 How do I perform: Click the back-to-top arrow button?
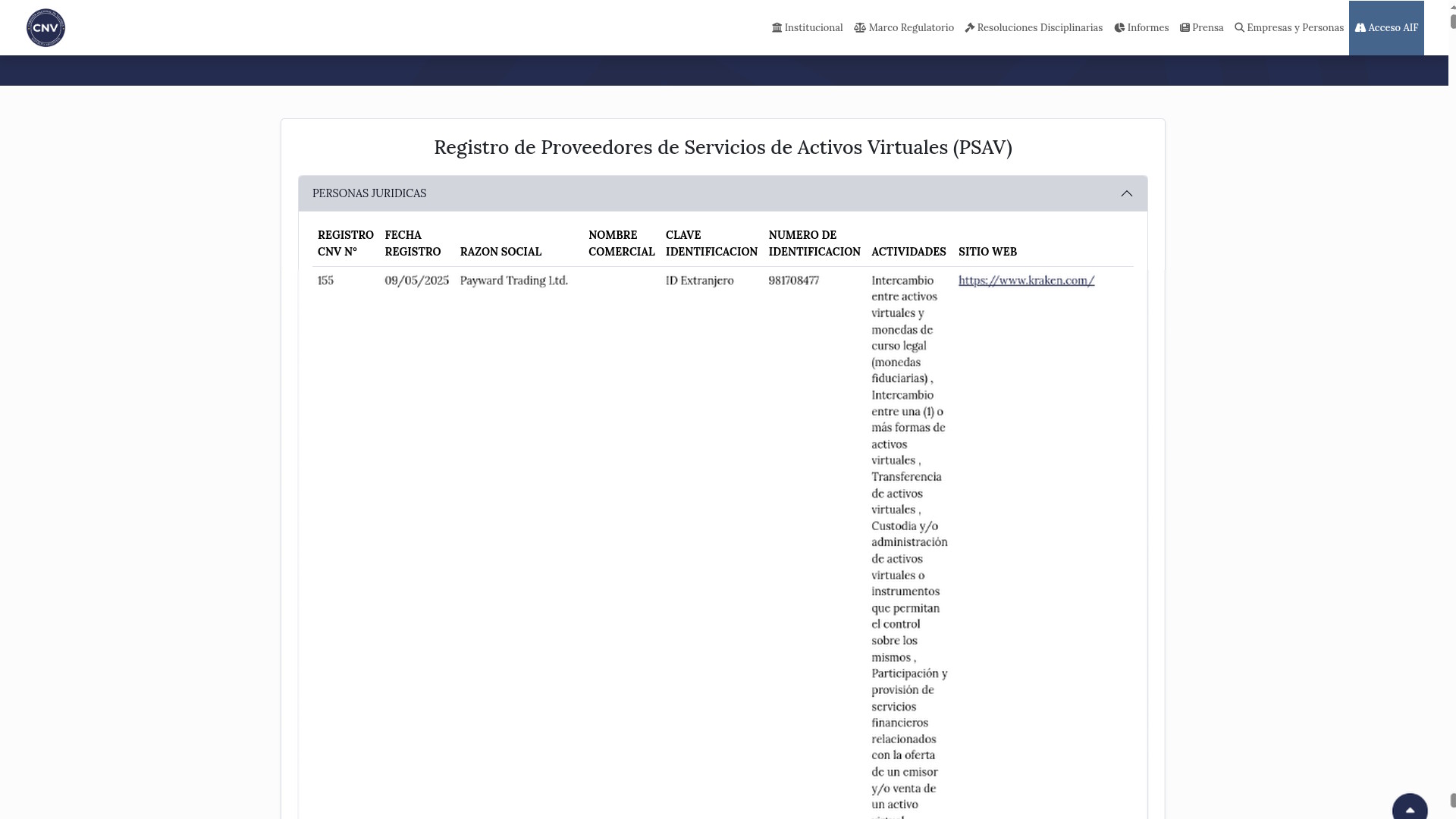[1410, 807]
